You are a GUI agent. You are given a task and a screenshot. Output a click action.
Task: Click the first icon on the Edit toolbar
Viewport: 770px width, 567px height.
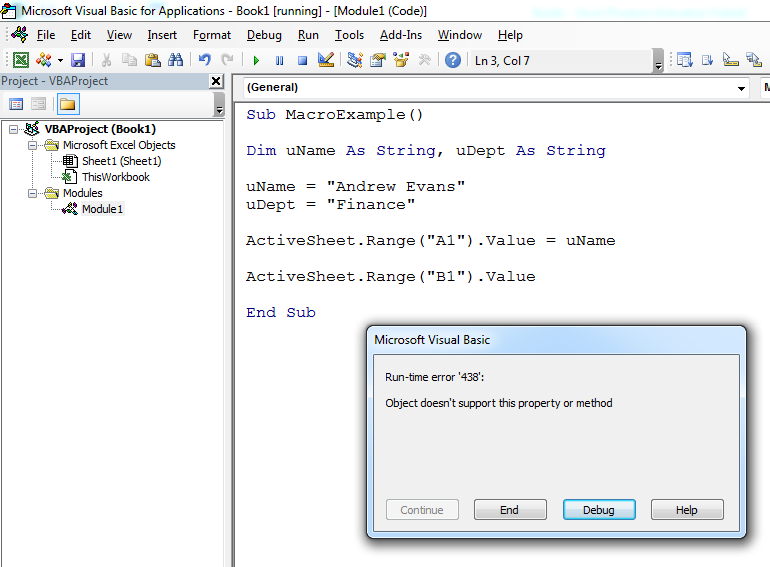(x=685, y=60)
